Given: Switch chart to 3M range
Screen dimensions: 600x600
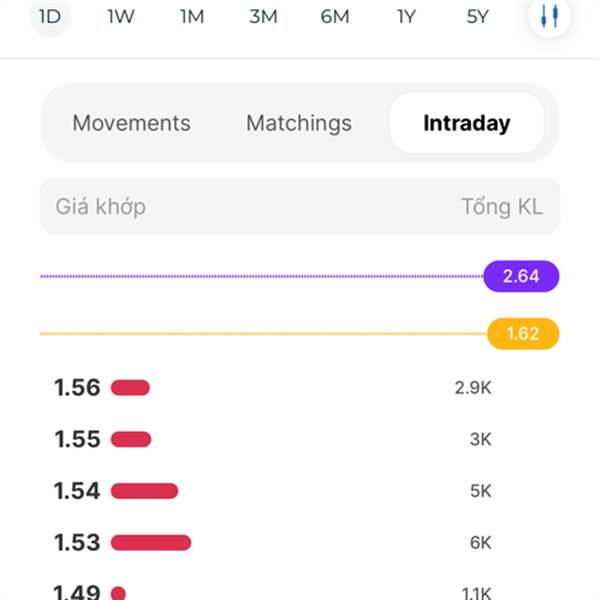Looking at the screenshot, I should [x=263, y=16].
